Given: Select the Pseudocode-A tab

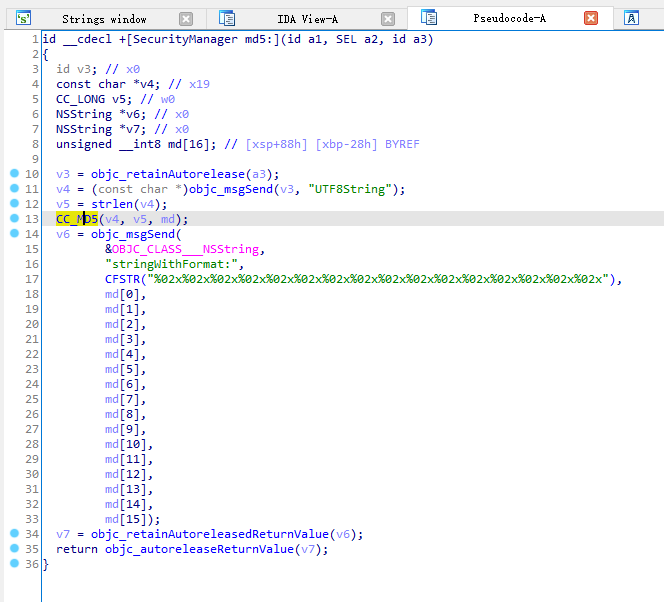Looking at the screenshot, I should point(509,18).
